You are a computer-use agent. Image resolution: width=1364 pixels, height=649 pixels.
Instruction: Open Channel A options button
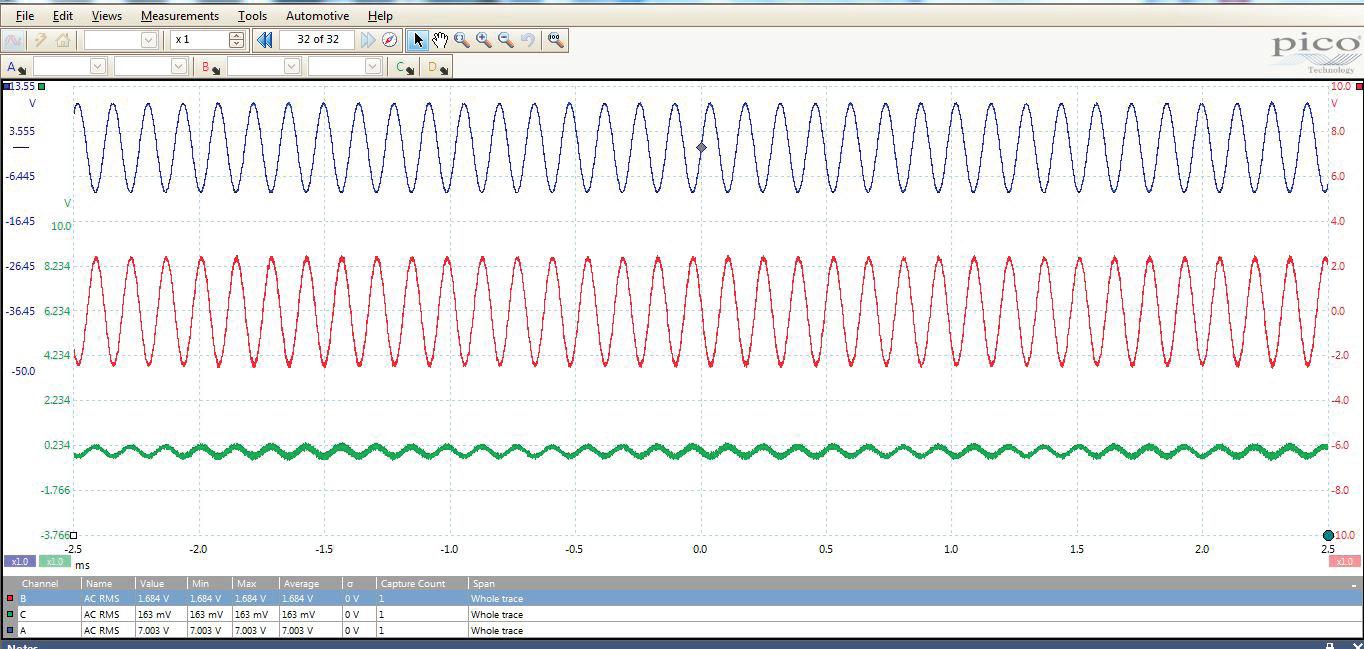tap(16, 67)
